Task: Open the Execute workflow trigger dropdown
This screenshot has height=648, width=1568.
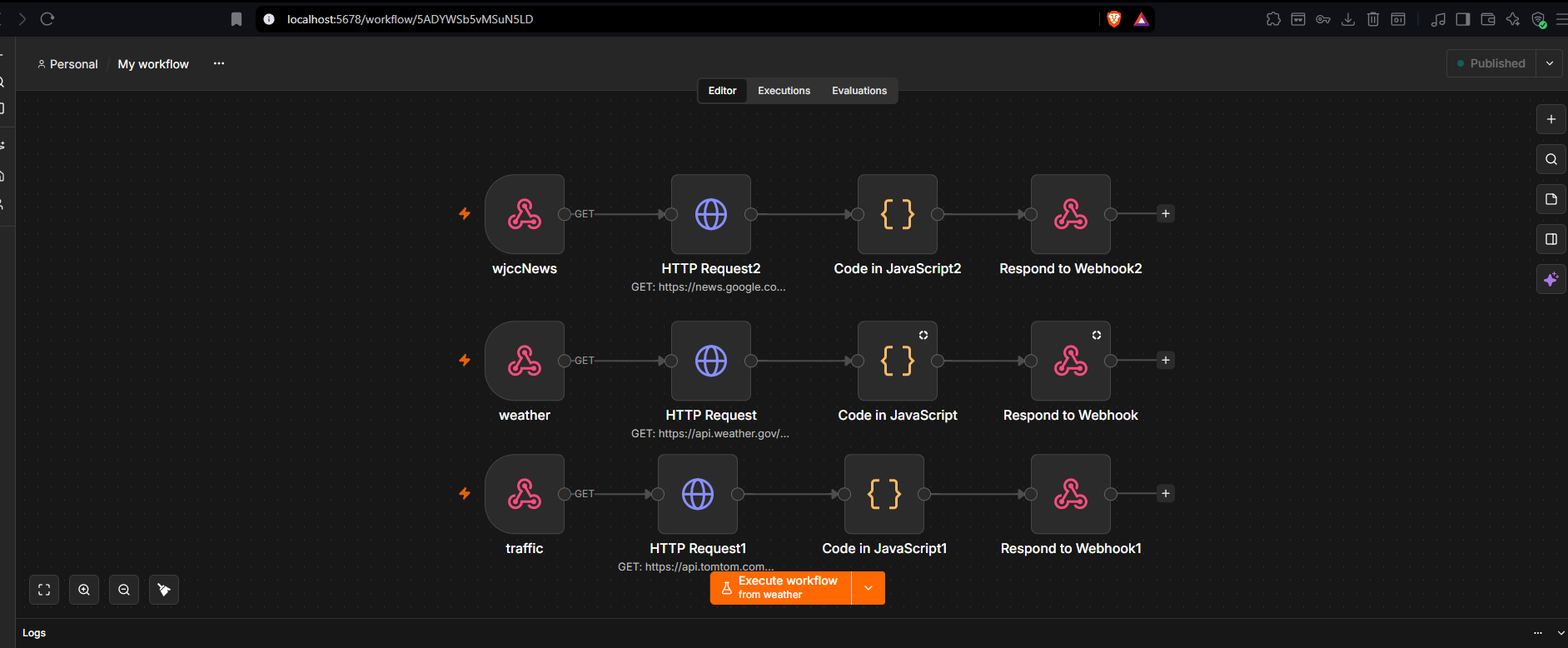Action: coord(869,588)
